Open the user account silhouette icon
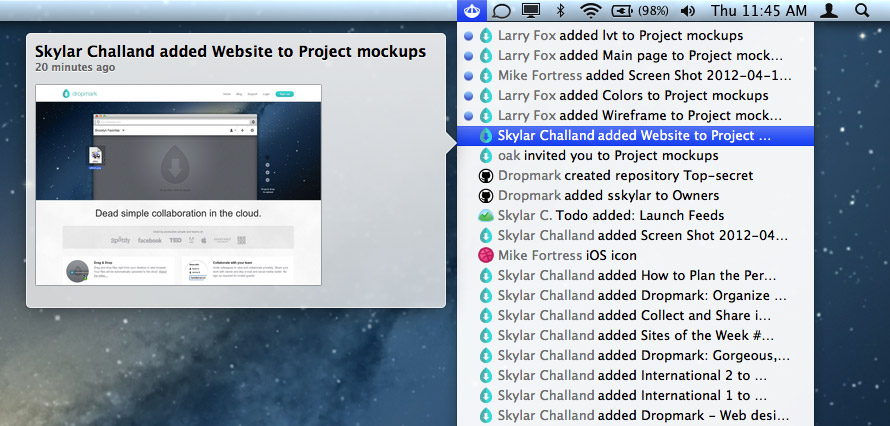 point(830,10)
